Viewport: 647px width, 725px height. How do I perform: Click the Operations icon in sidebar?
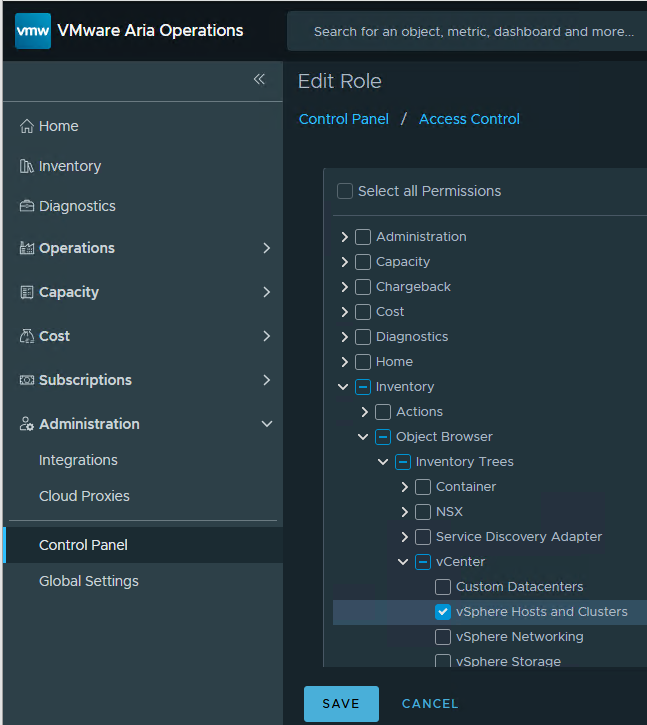click(x=27, y=248)
